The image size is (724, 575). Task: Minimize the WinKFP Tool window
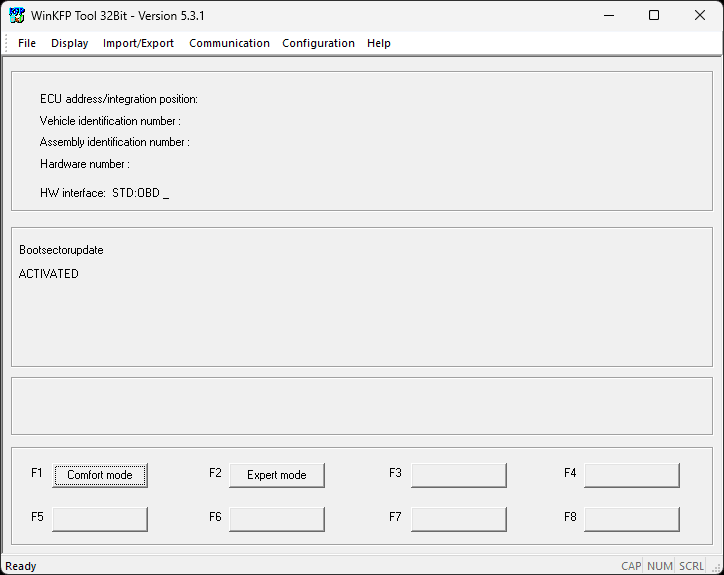point(609,15)
